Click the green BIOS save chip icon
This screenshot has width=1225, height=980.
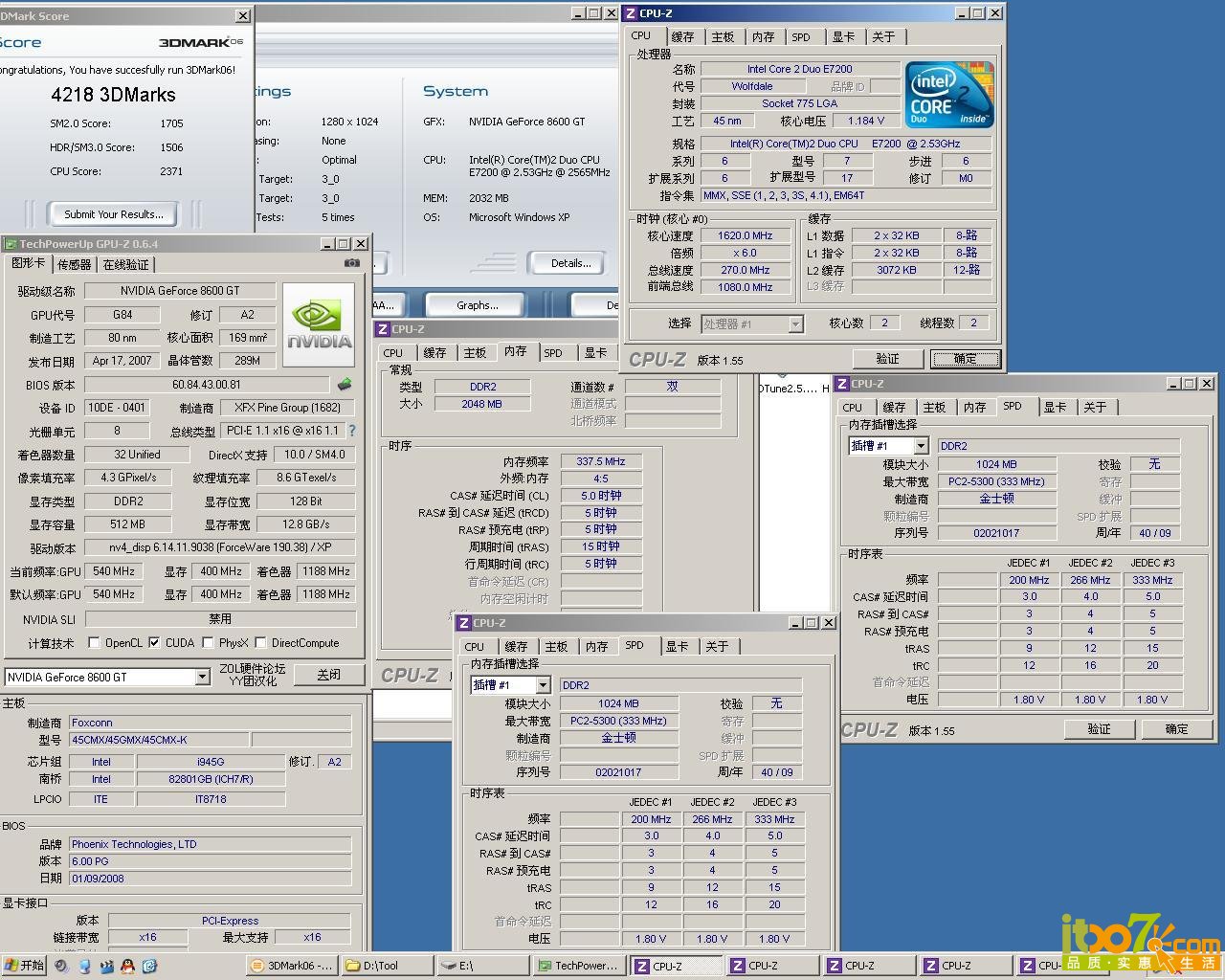pyautogui.click(x=344, y=384)
